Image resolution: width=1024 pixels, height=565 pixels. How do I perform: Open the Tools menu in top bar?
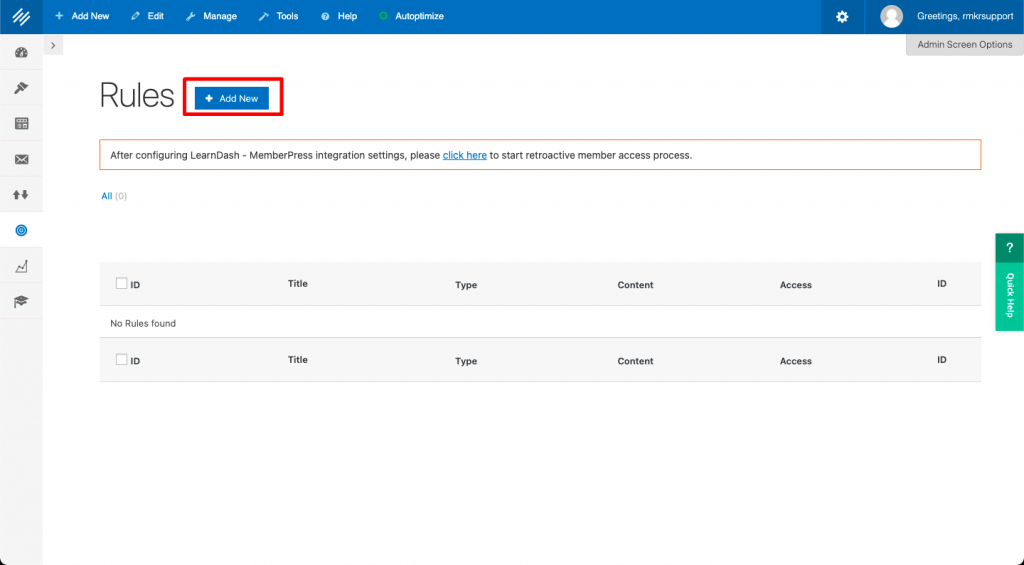(278, 17)
